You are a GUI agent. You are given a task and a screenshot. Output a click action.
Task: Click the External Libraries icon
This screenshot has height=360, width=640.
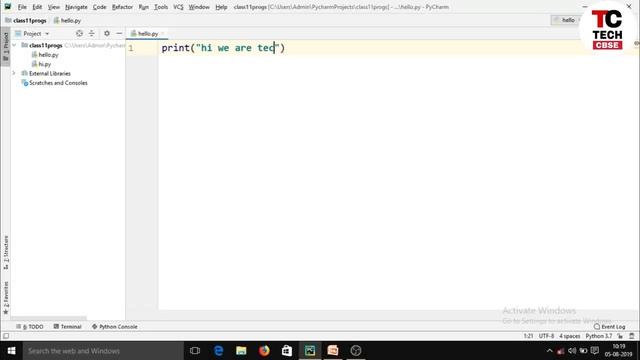(24, 73)
